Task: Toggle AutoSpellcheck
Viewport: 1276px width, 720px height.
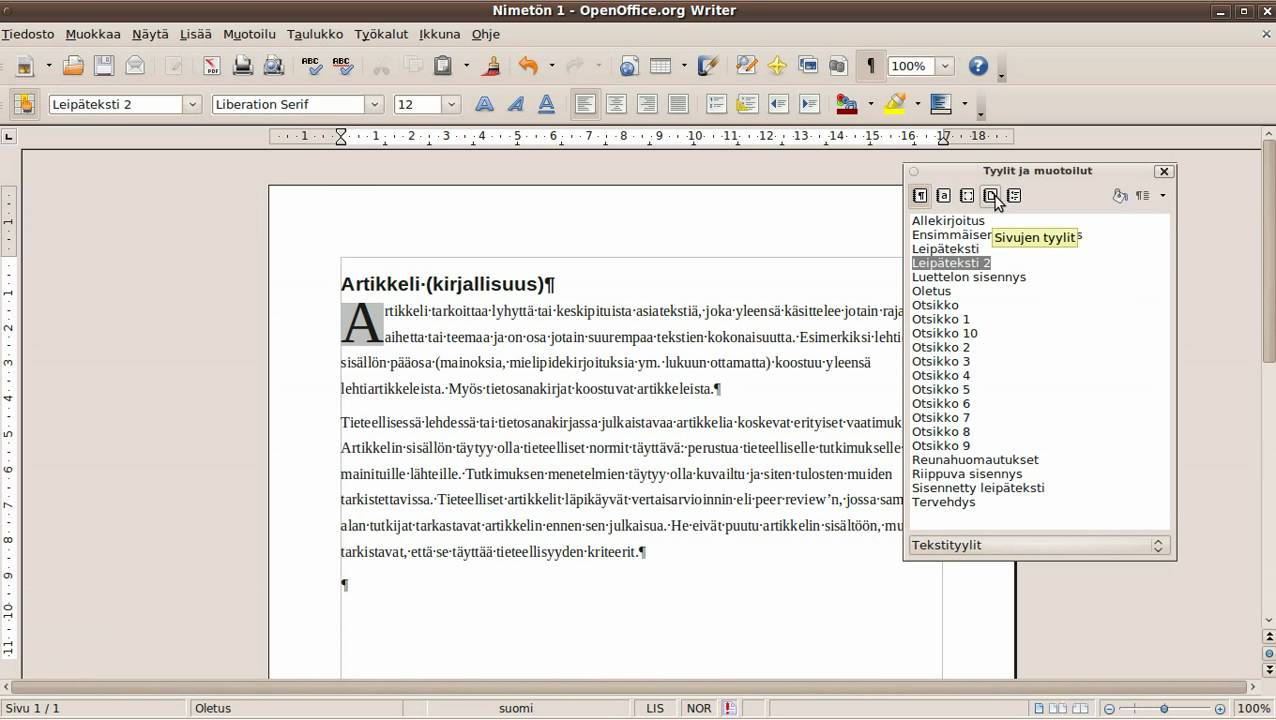Action: [x=342, y=66]
